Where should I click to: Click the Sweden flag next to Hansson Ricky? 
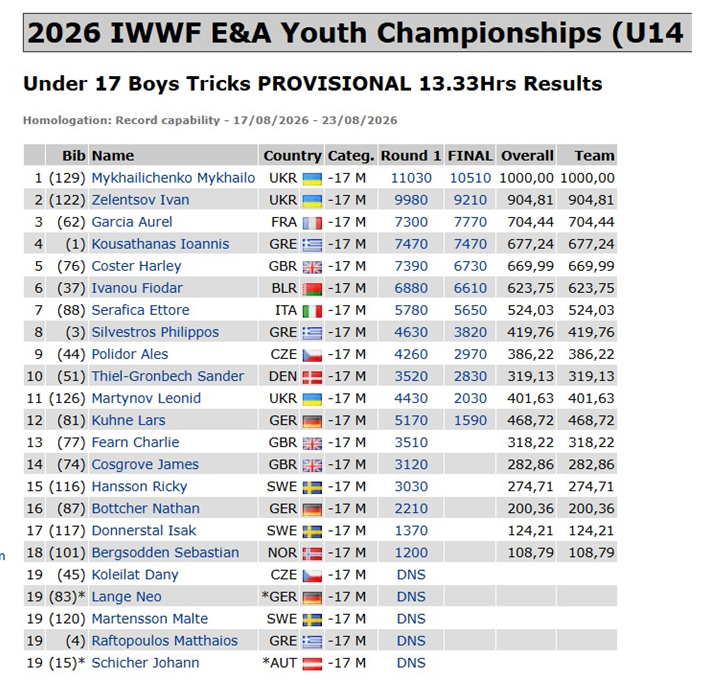[312, 488]
